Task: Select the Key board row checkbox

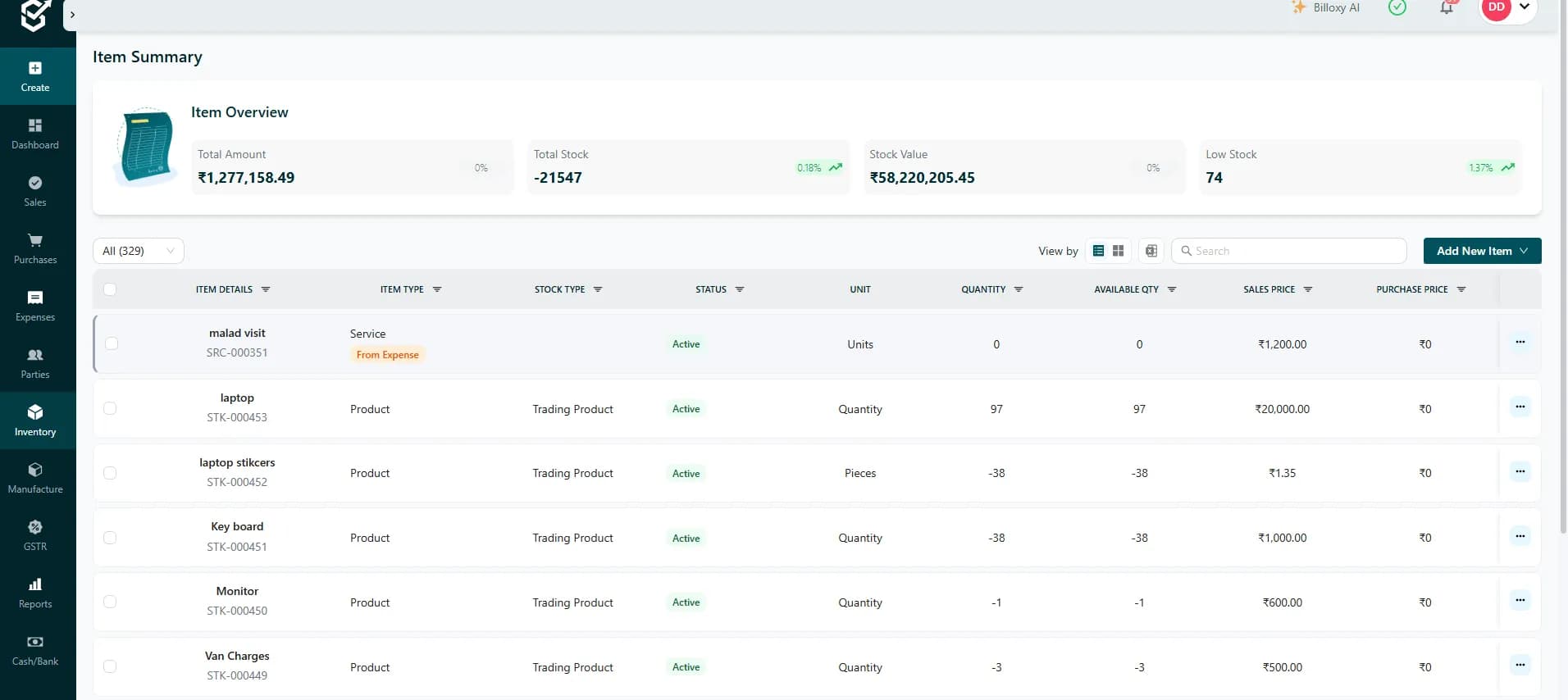Action: [x=110, y=538]
